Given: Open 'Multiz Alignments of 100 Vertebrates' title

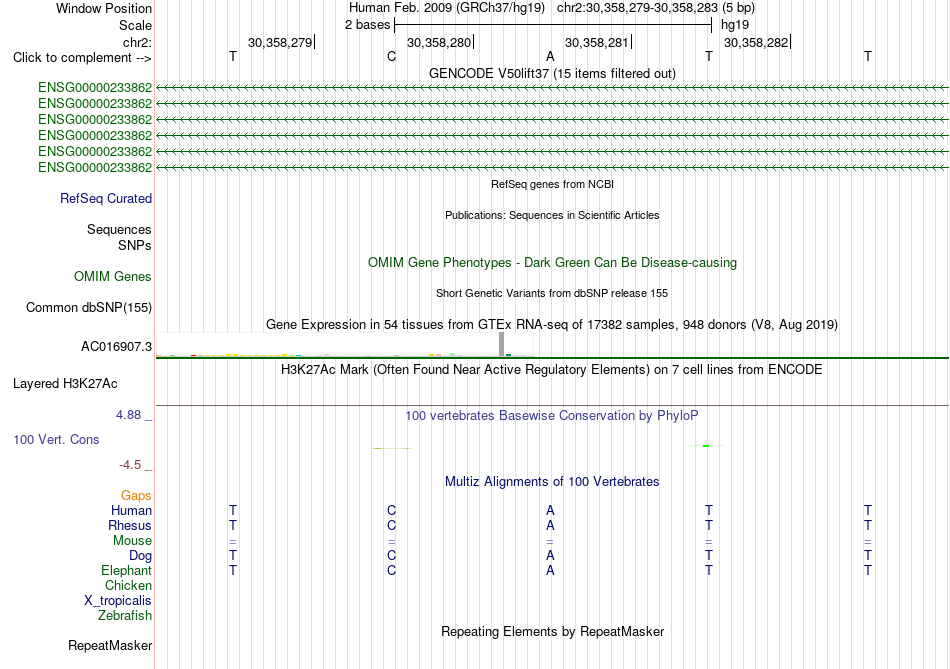Looking at the screenshot, I should pos(552,482).
